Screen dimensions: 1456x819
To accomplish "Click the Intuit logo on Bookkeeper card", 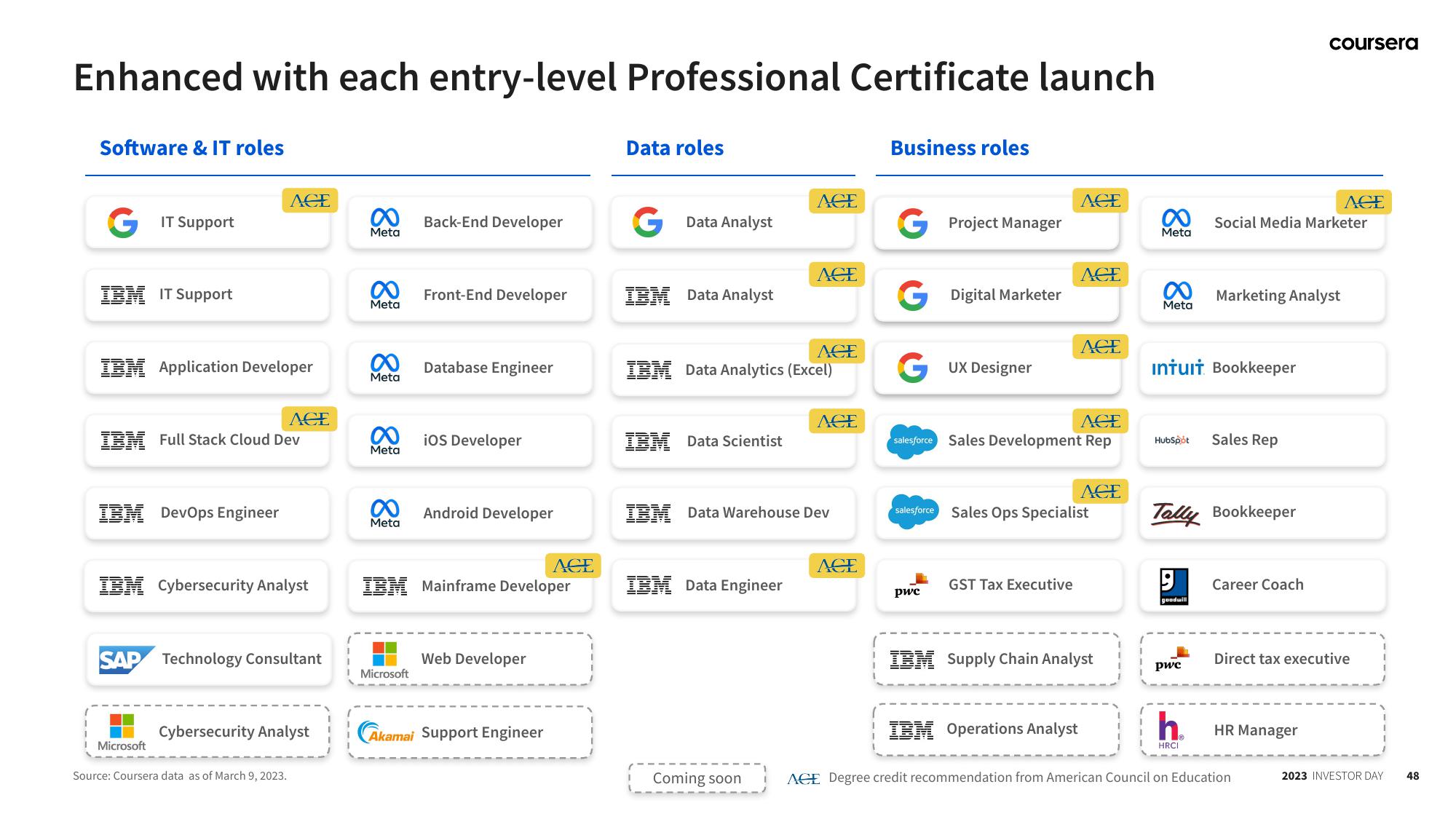I will 1177,368.
